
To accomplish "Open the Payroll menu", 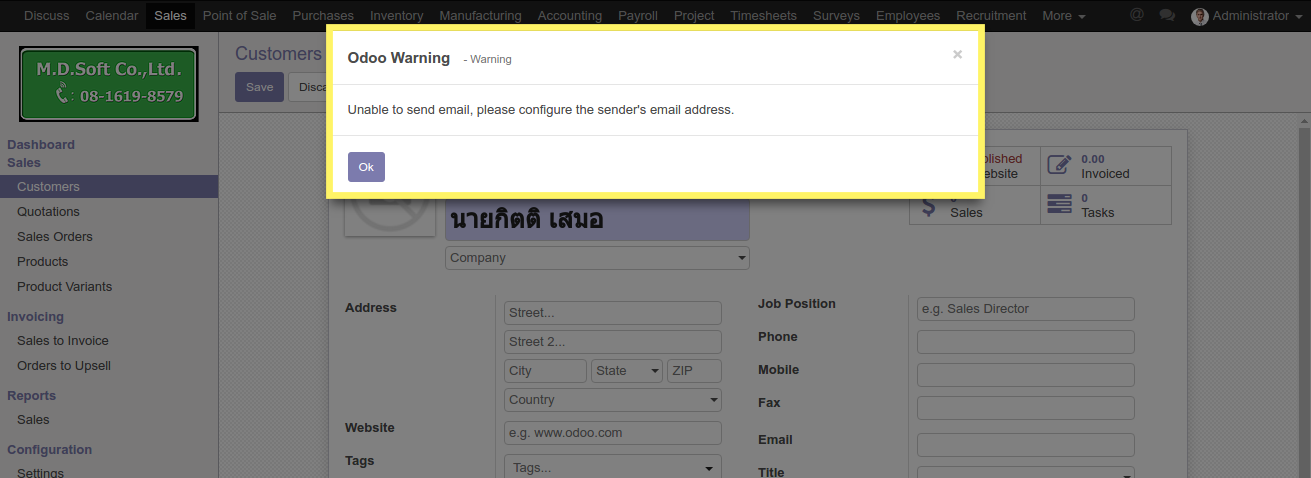I will [638, 16].
